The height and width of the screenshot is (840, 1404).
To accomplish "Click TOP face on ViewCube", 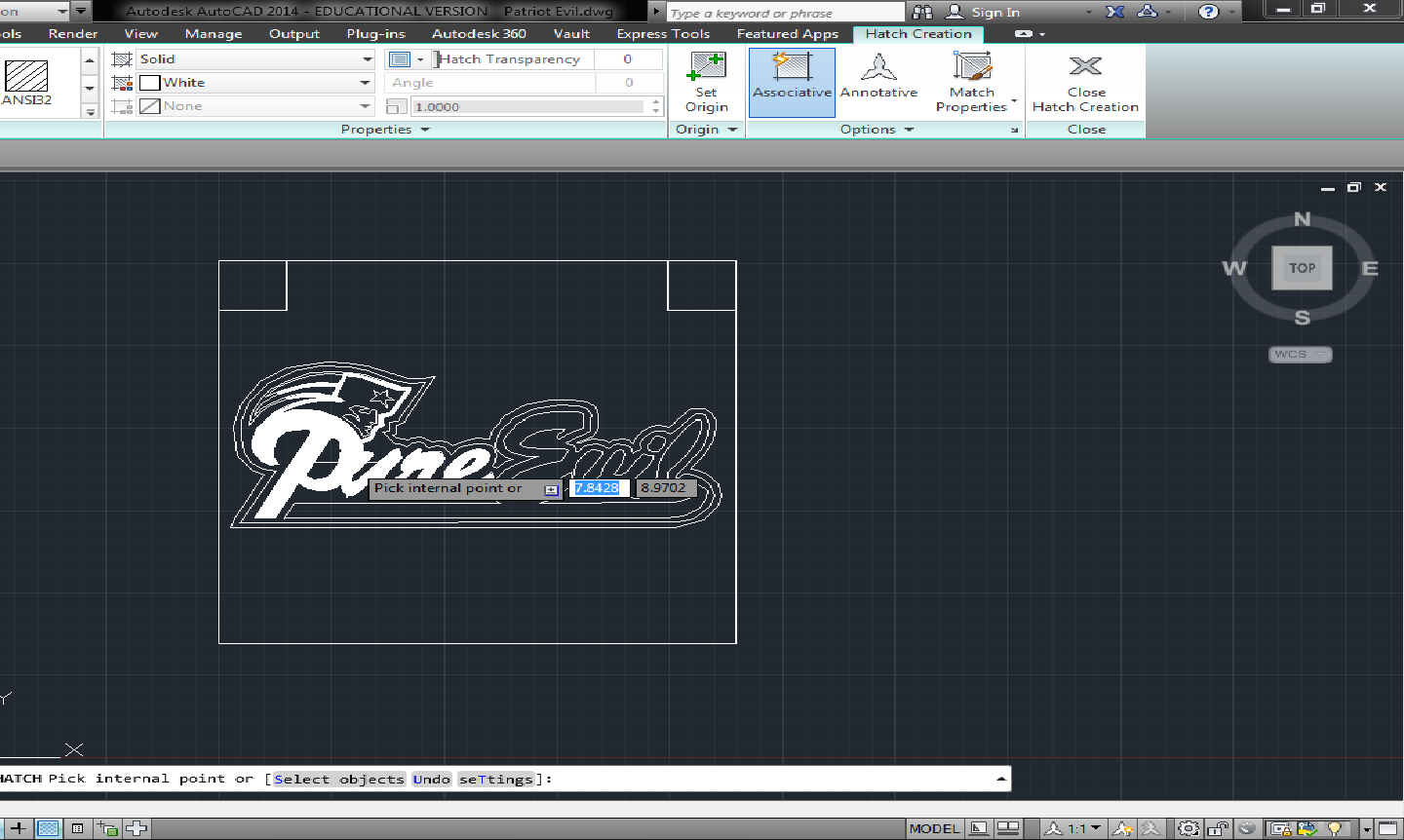I will (1302, 268).
